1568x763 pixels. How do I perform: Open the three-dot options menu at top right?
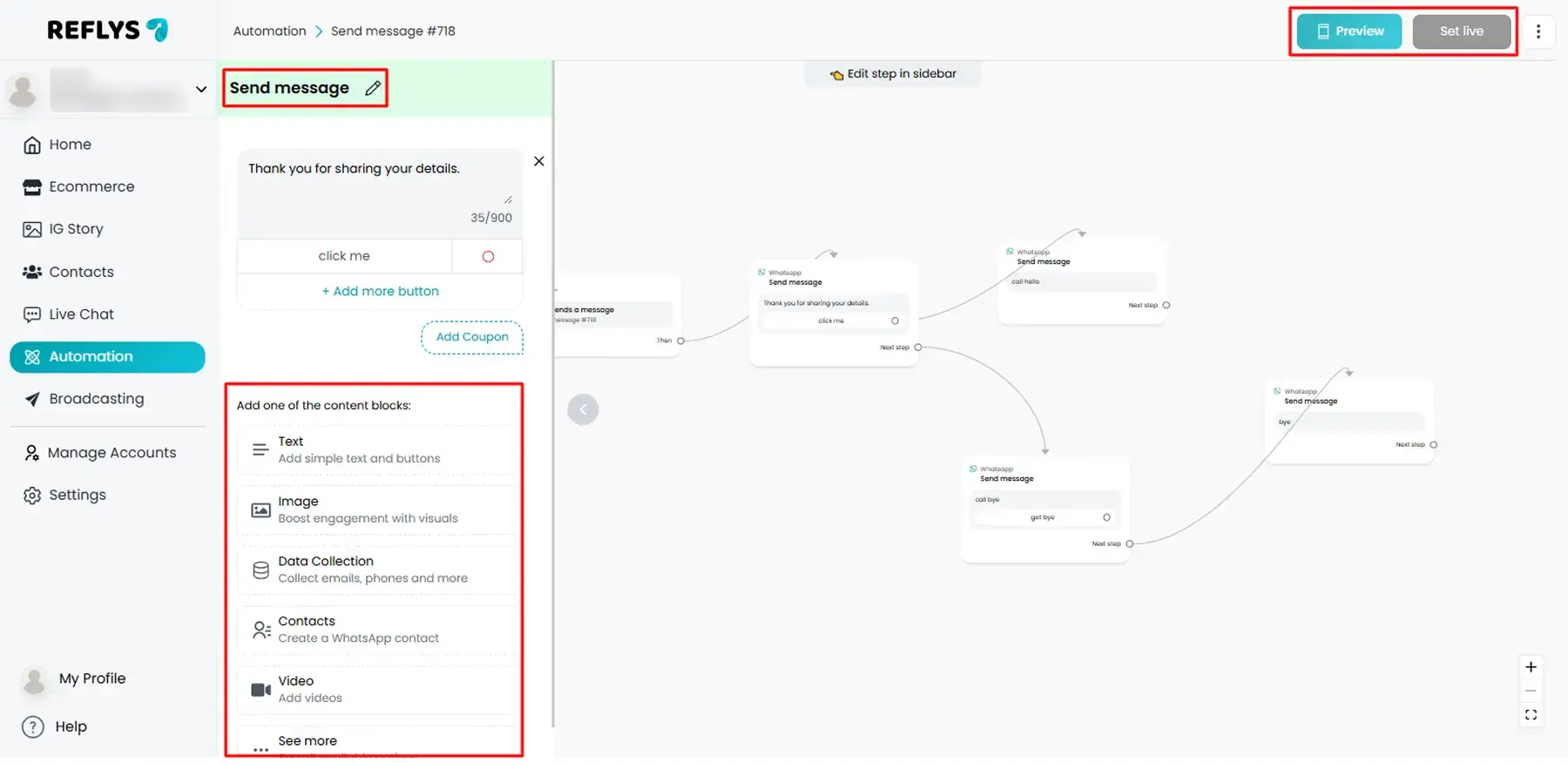[1538, 31]
